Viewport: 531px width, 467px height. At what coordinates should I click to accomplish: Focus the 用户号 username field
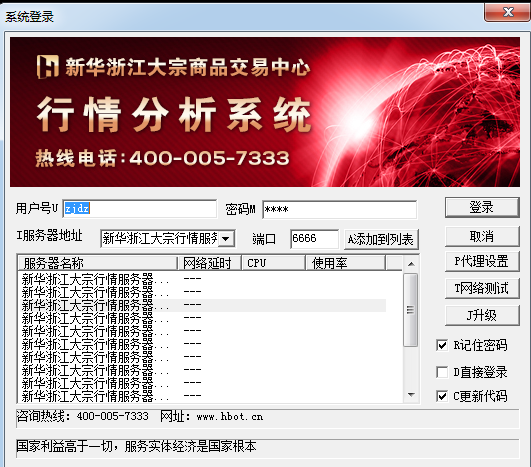click(x=140, y=209)
